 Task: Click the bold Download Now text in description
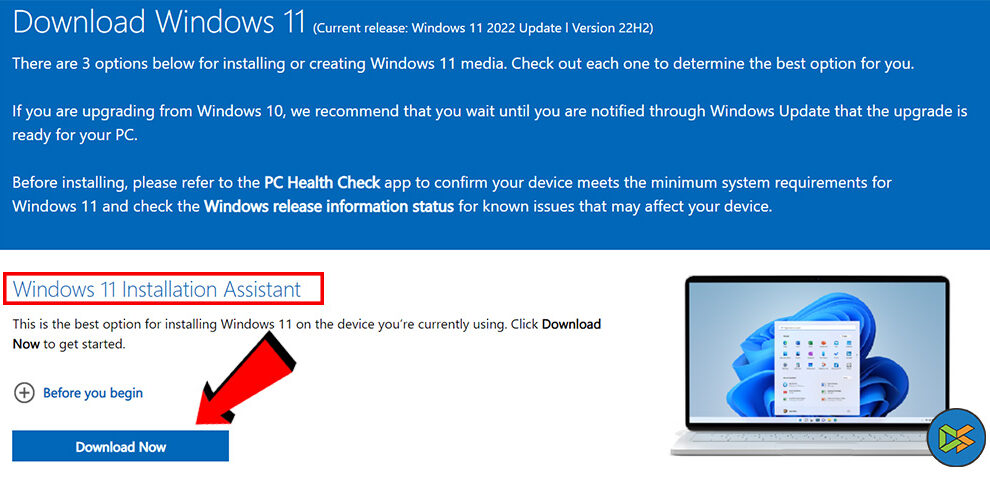[307, 334]
